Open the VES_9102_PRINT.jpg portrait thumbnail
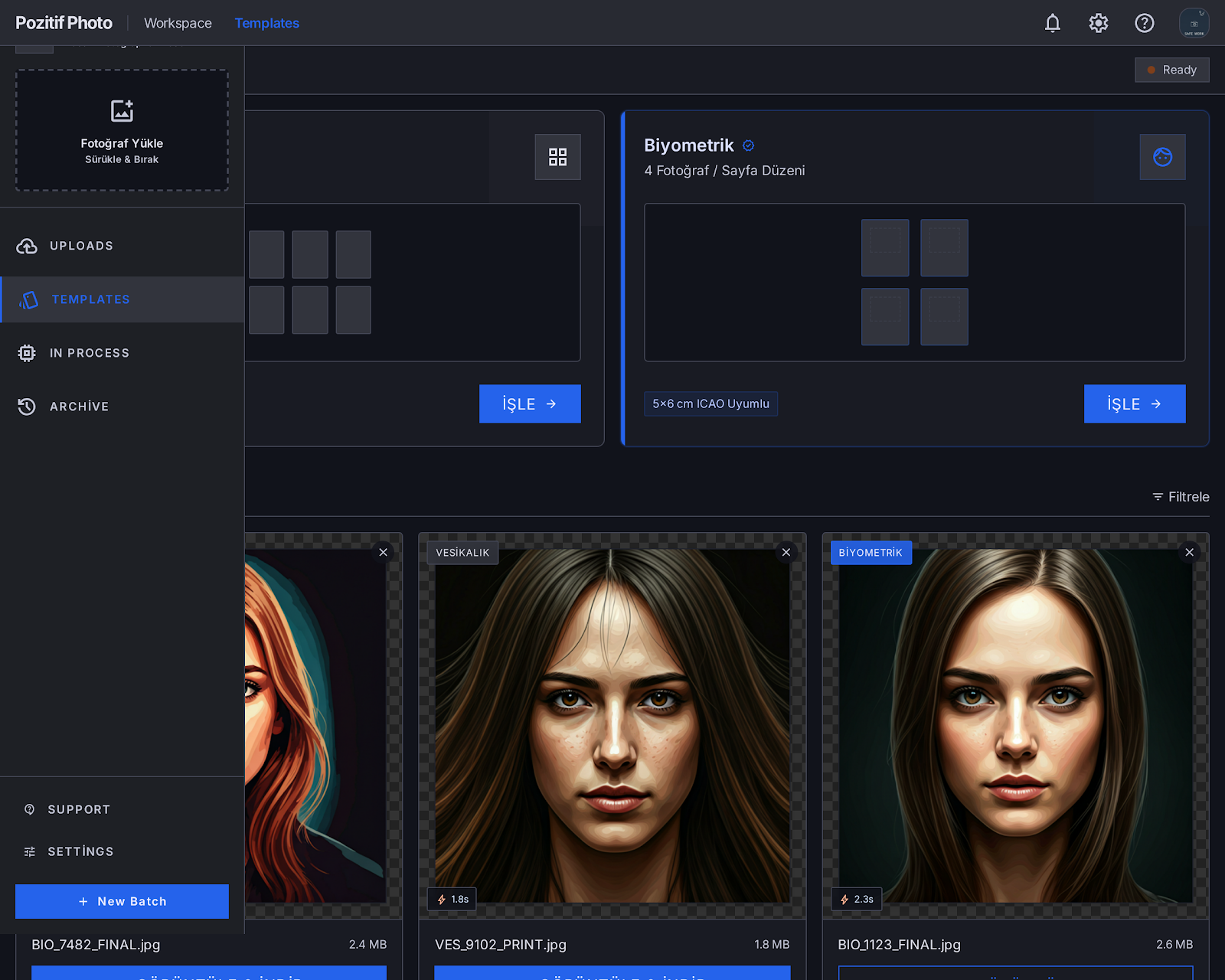This screenshot has height=980, width=1225. point(612,726)
